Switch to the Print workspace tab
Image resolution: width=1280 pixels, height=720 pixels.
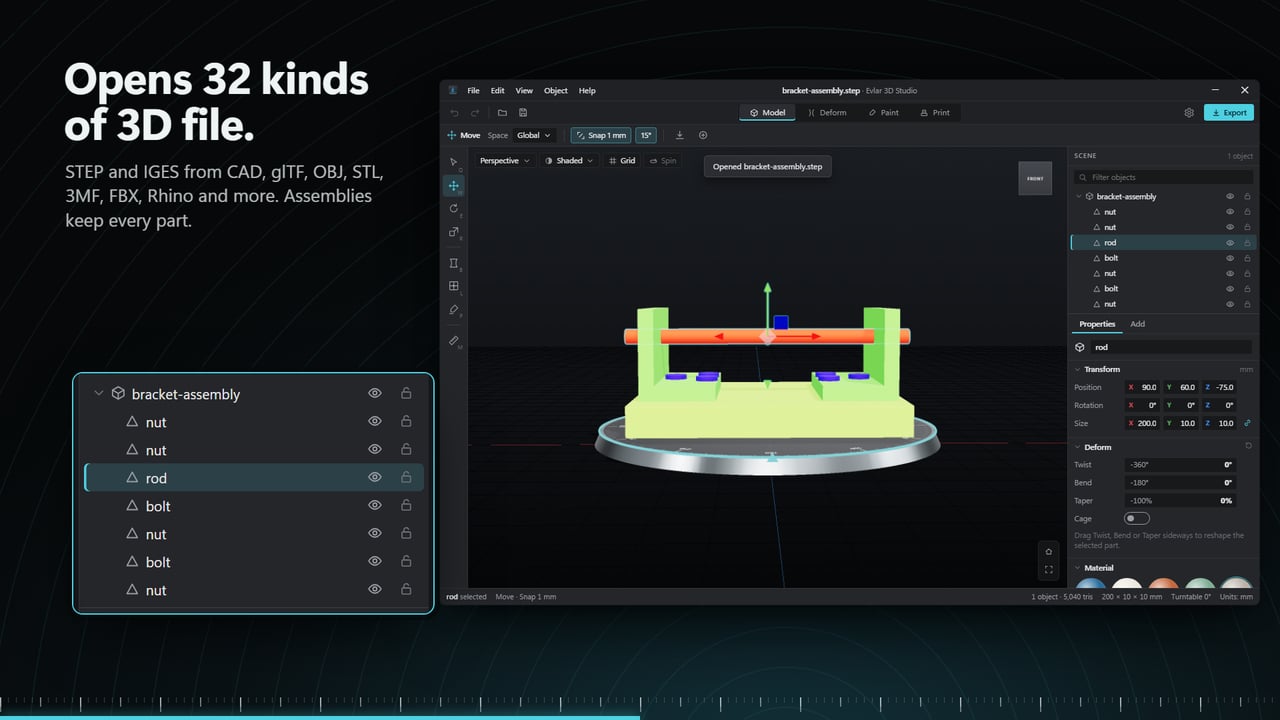(x=935, y=113)
